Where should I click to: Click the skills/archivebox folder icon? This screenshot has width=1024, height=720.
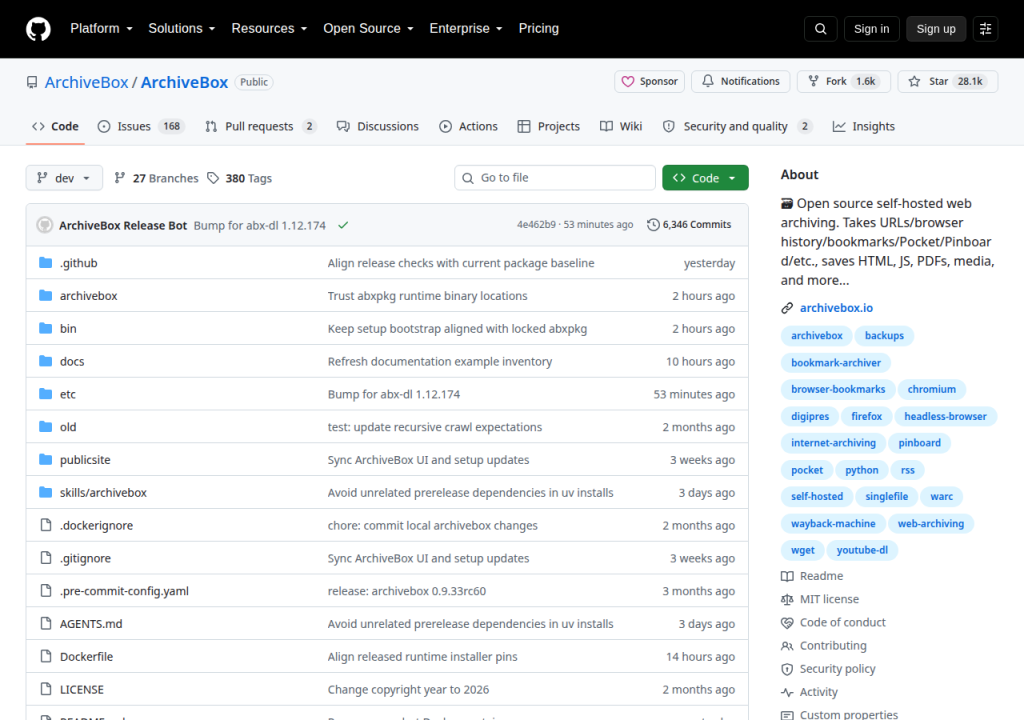[45, 492]
